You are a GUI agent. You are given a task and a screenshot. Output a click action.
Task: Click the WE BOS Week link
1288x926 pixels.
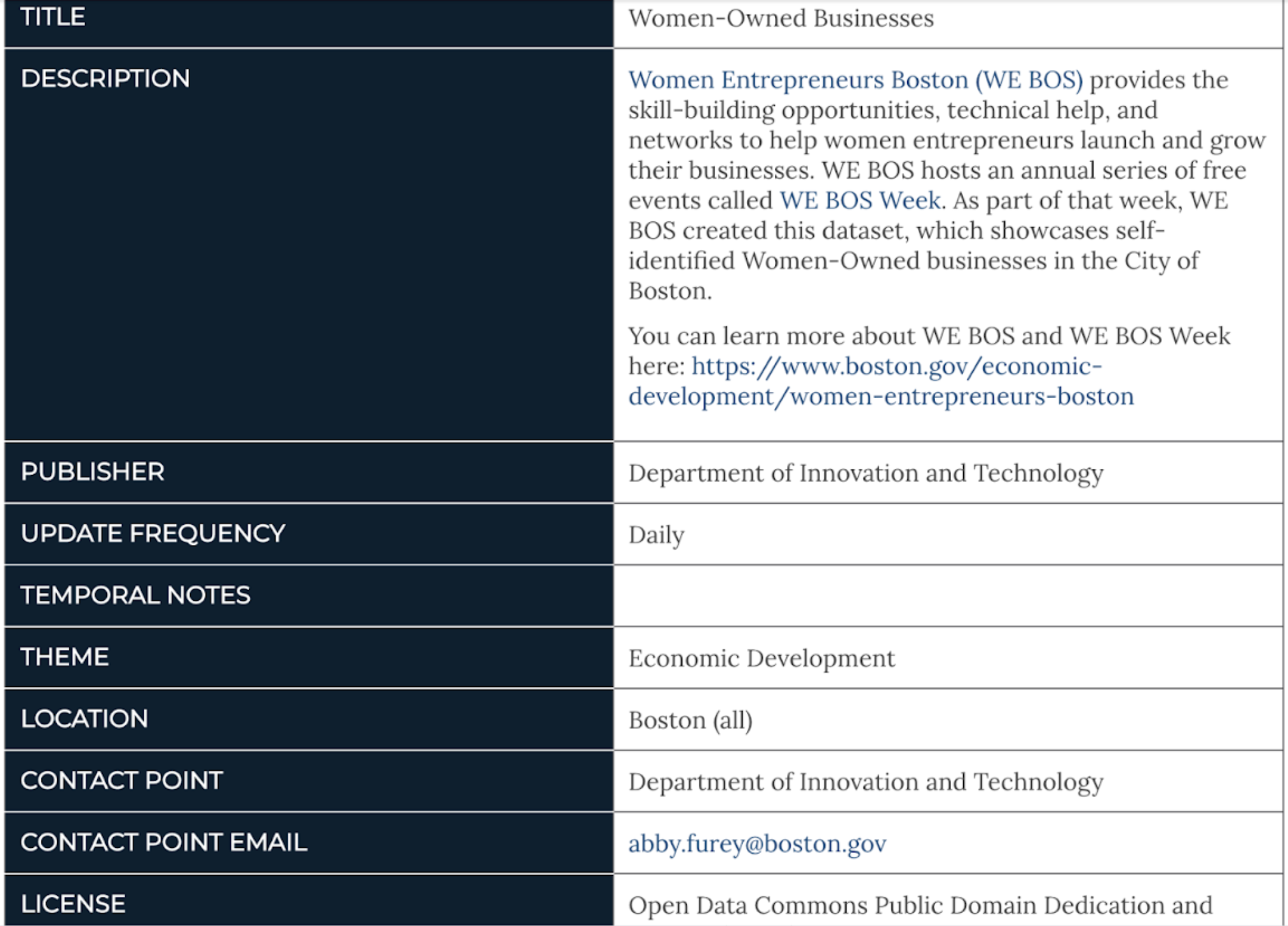pyautogui.click(x=860, y=200)
